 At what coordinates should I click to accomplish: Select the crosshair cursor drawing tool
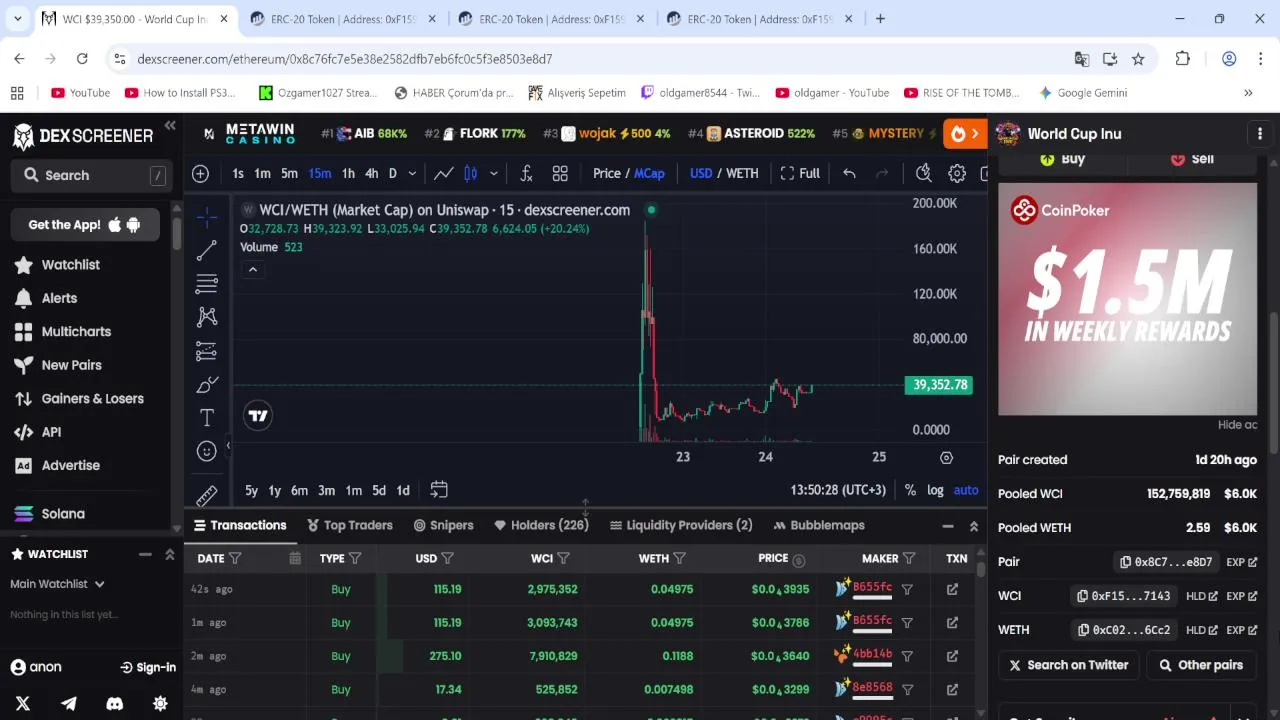[207, 217]
